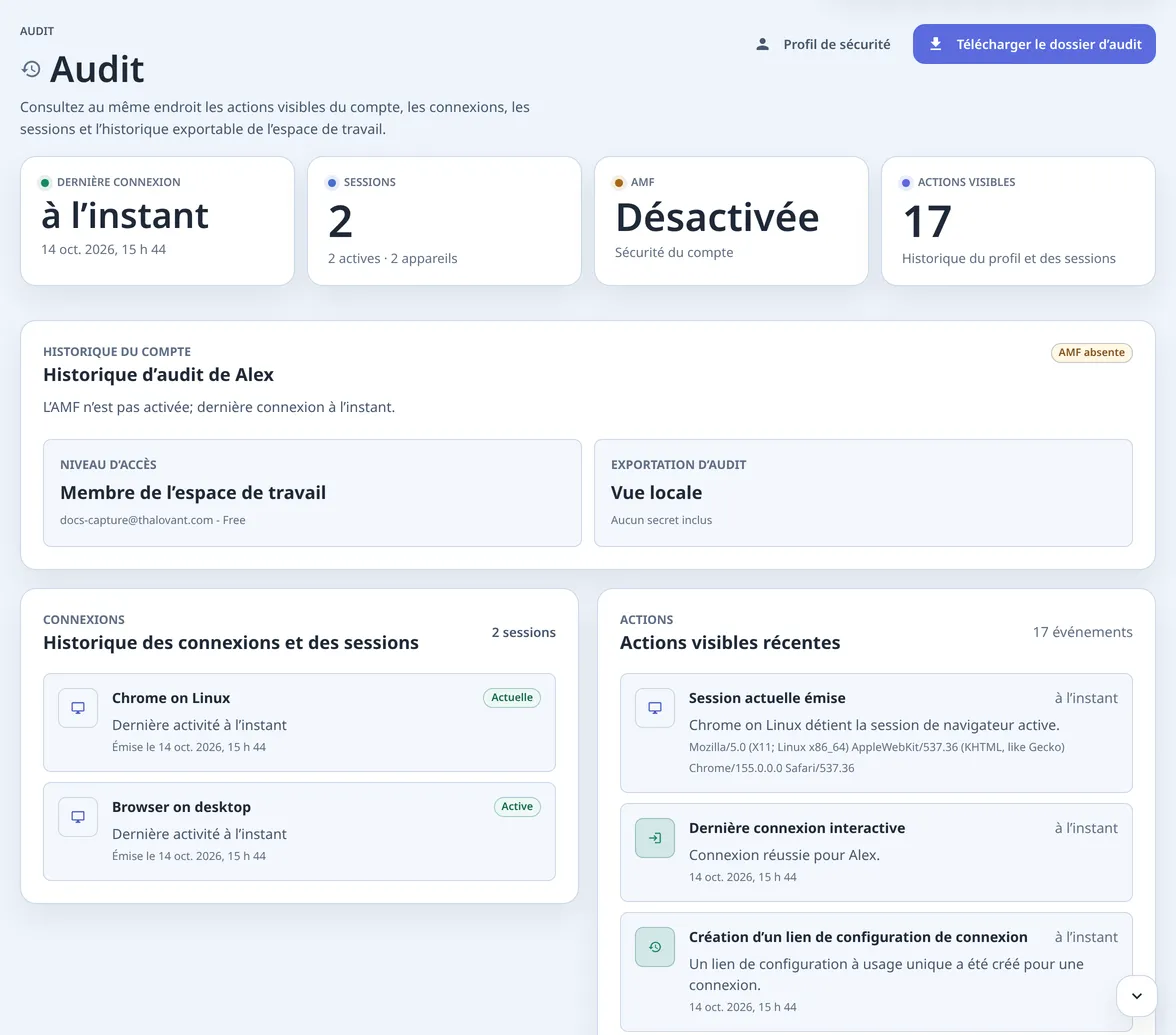Click L'AMF n'est pas activée sentence

point(218,406)
